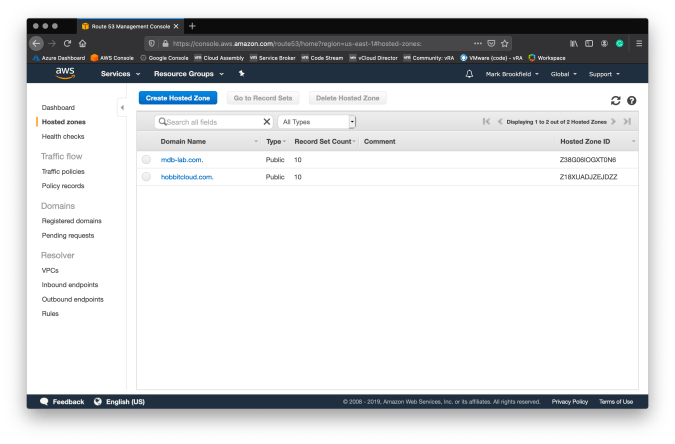Go to the last page of results
Screen dimensions: 675x444
coord(627,122)
